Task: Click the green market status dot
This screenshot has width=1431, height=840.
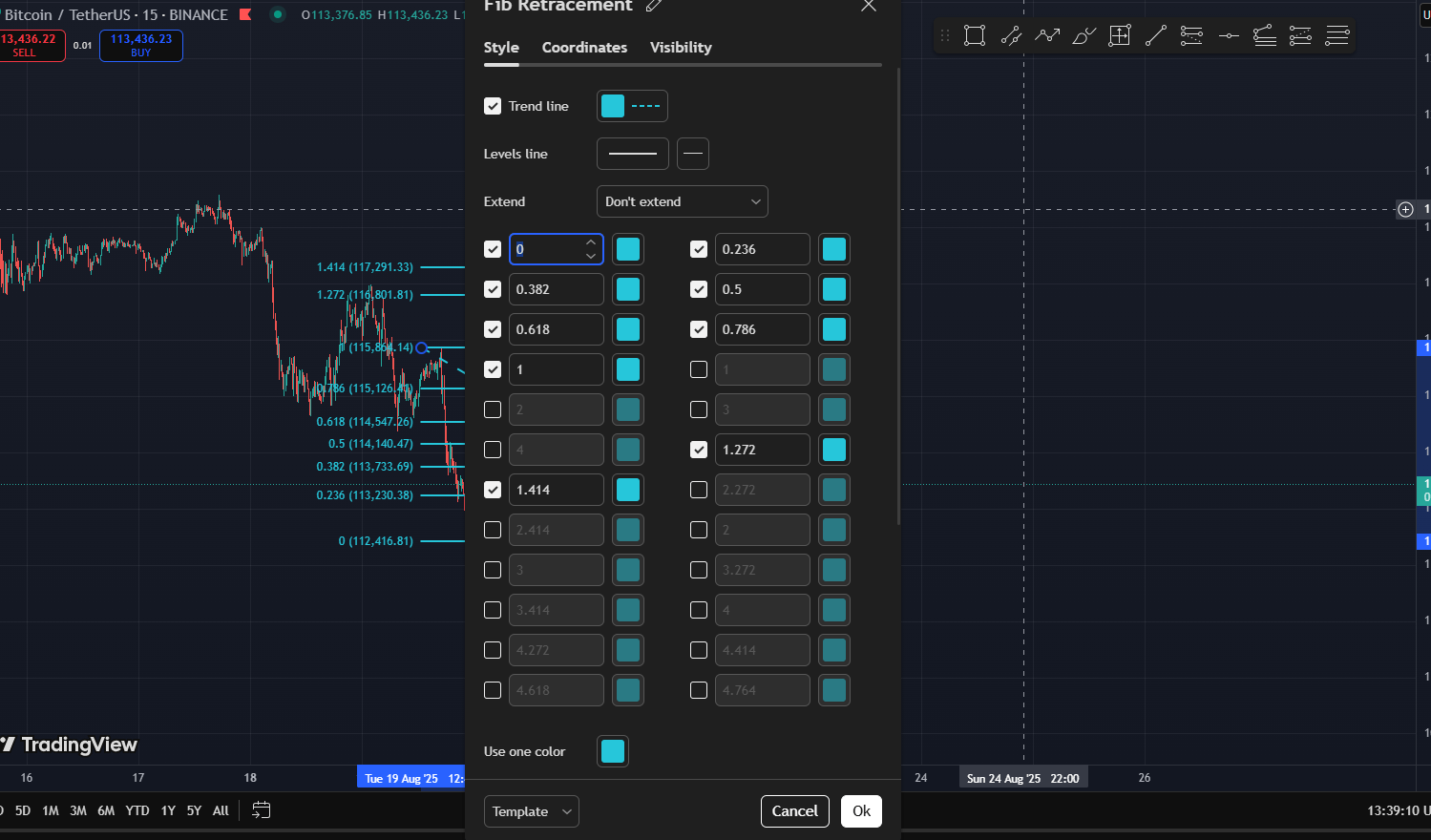Action: click(x=278, y=14)
